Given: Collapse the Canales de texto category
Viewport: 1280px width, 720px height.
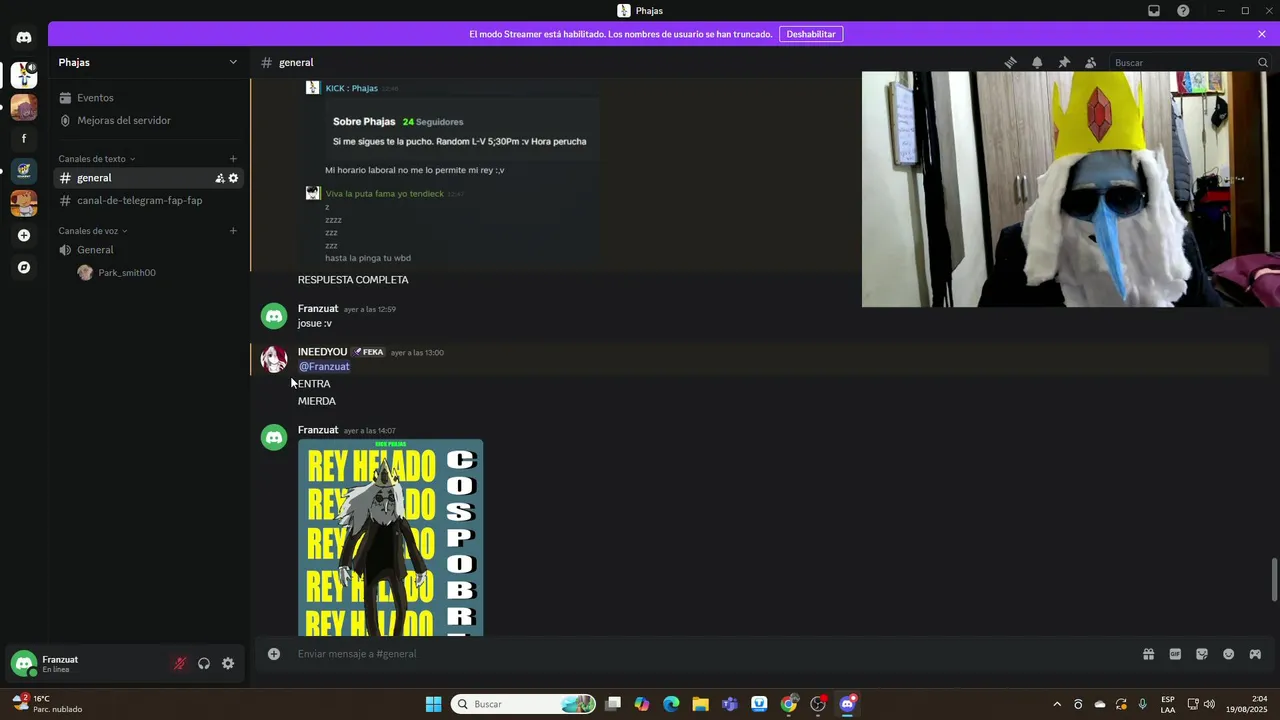Looking at the screenshot, I should 96,159.
